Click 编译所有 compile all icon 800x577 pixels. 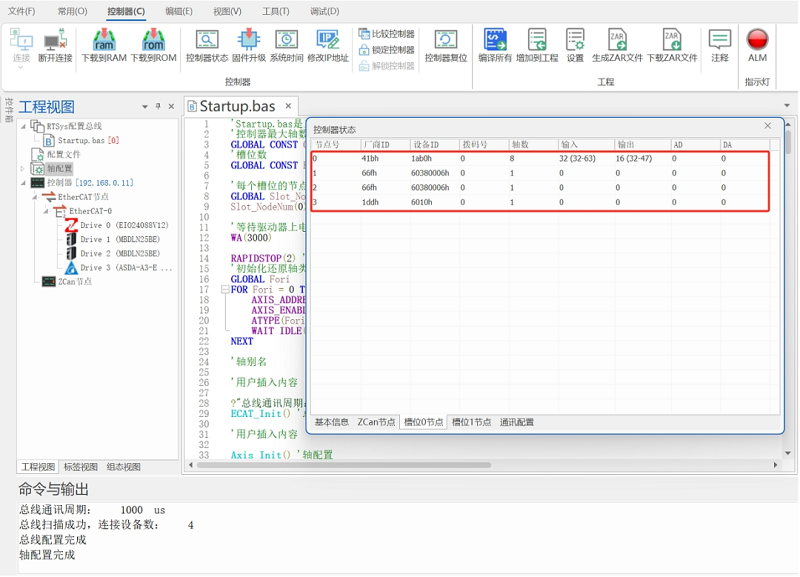[494, 45]
